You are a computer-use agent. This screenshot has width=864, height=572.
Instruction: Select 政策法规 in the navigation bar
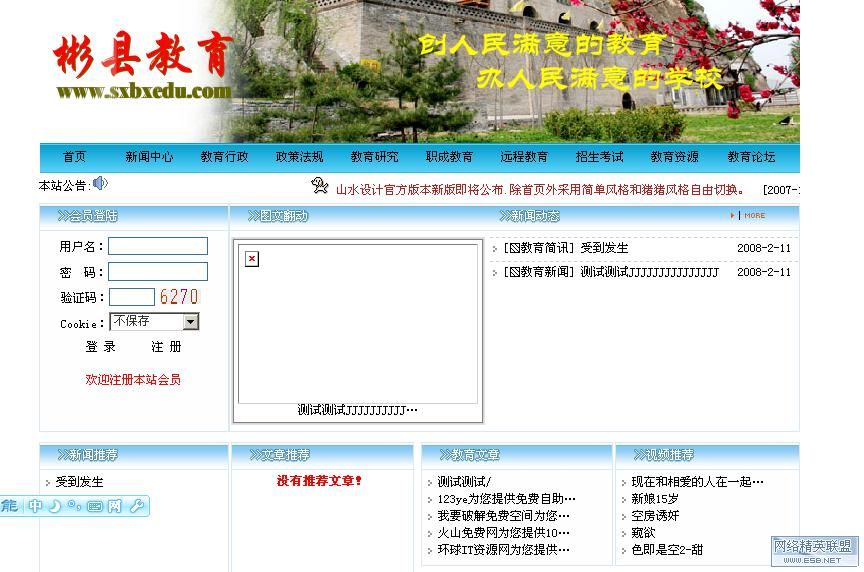(299, 157)
